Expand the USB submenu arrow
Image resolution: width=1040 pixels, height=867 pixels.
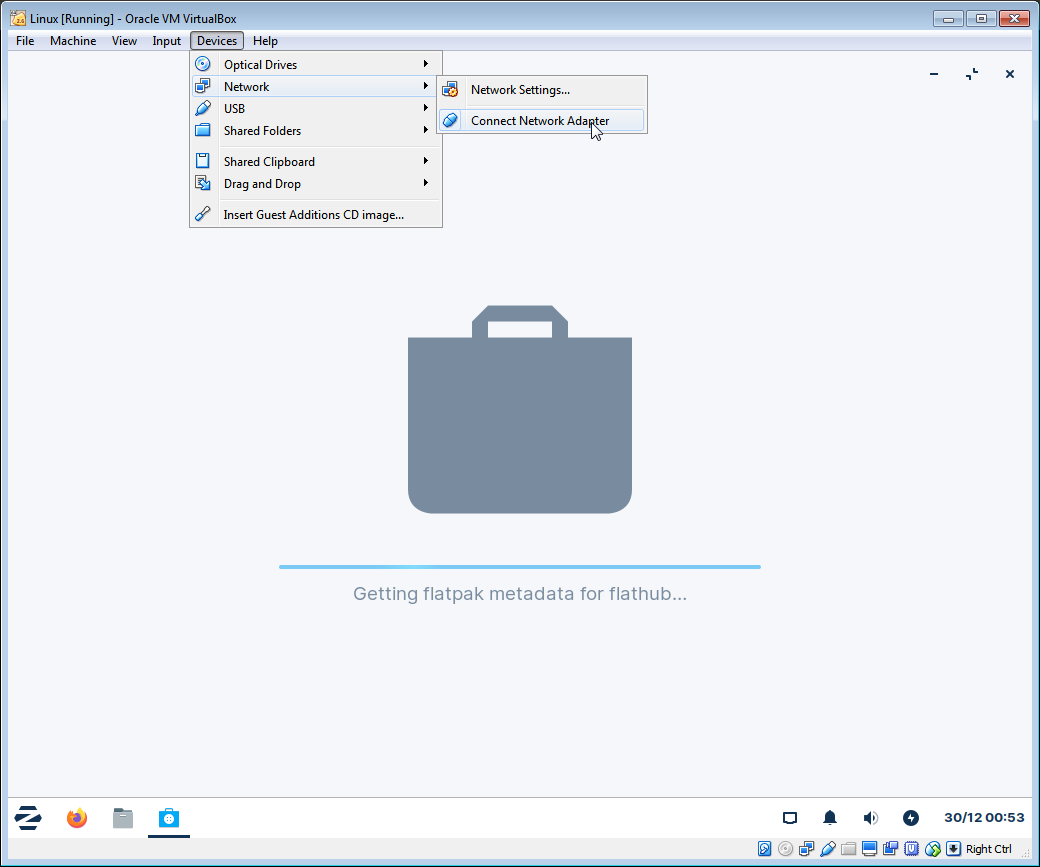pyautogui.click(x=426, y=107)
